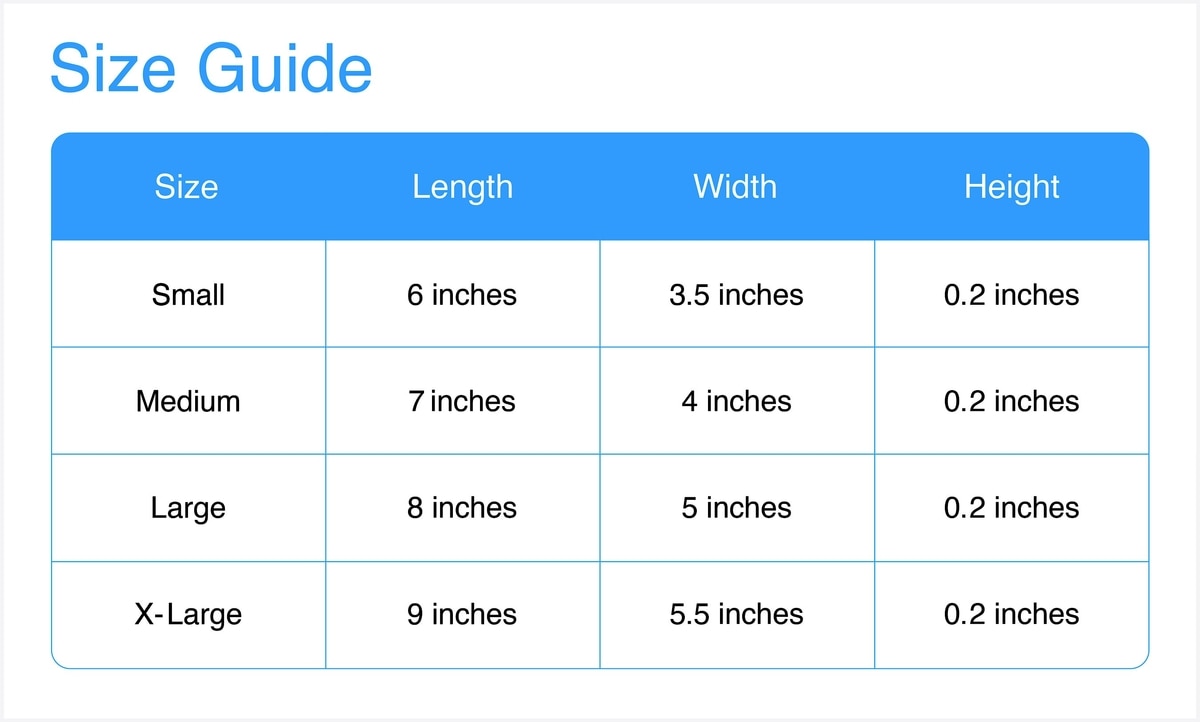Select the Width column header

pos(735,187)
